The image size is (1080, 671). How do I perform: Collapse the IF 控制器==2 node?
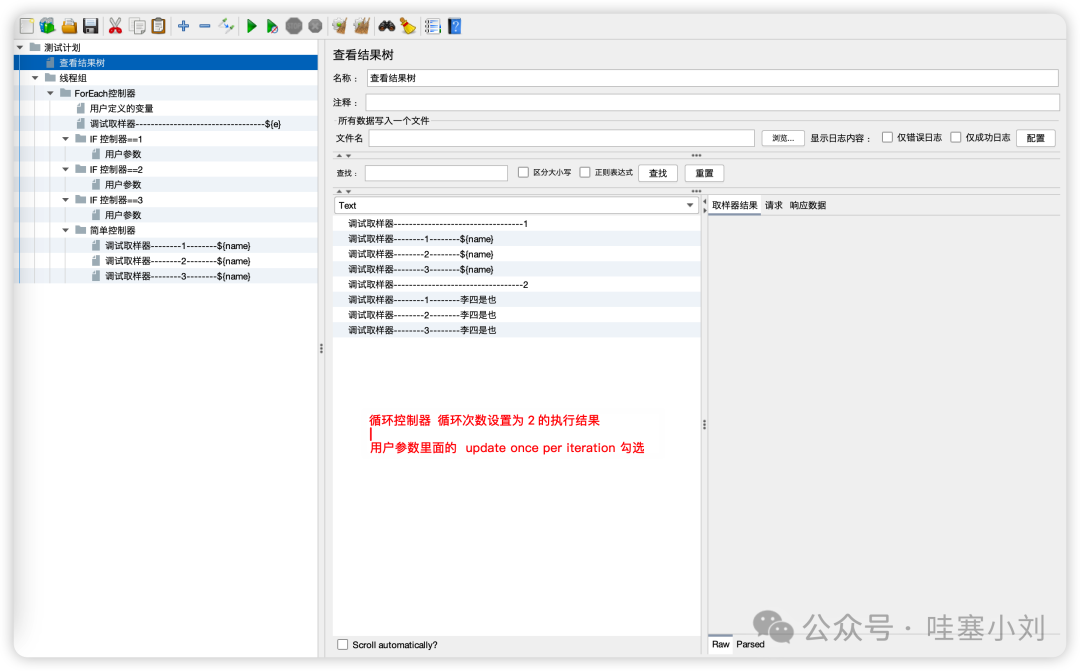65,169
